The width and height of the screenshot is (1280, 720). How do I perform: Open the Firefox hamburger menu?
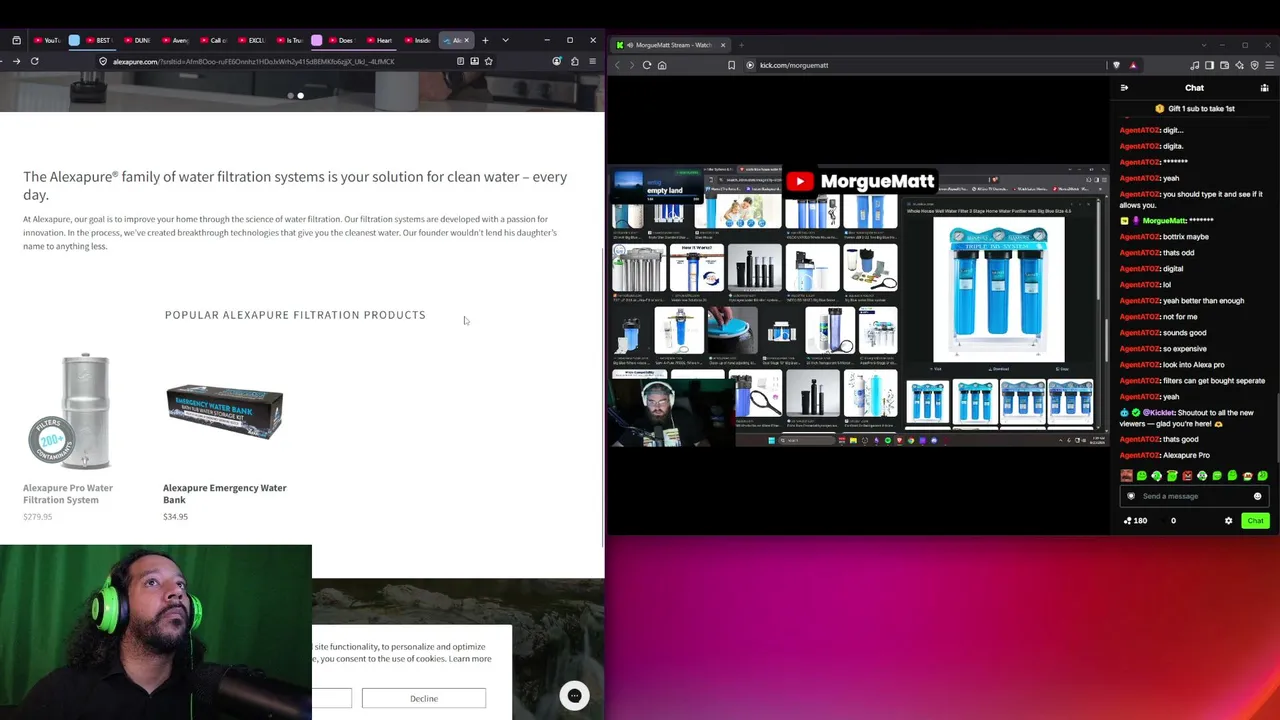tap(592, 61)
